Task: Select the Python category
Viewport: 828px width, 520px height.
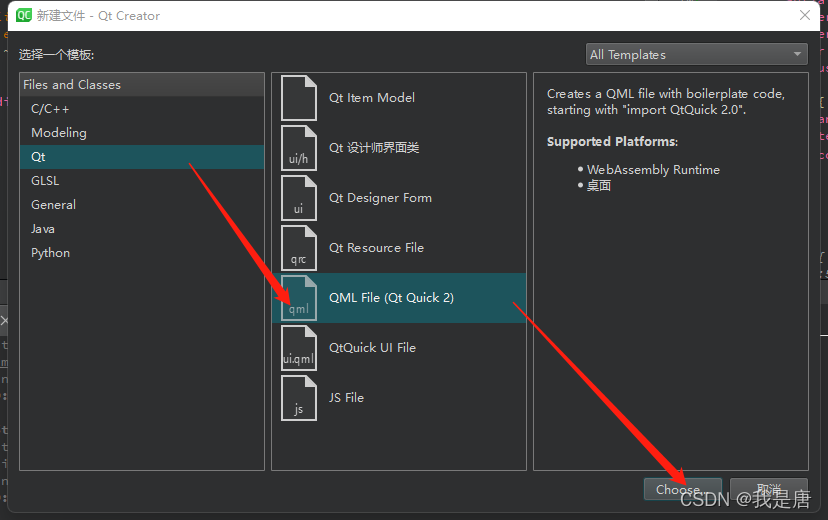Action: [142, 253]
